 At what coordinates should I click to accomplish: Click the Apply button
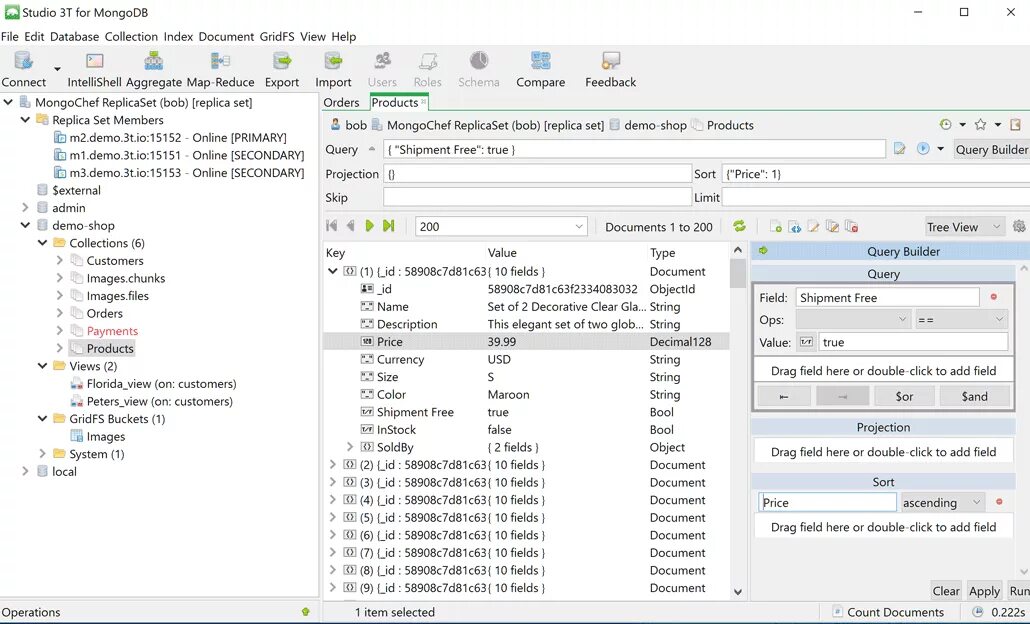coord(984,591)
